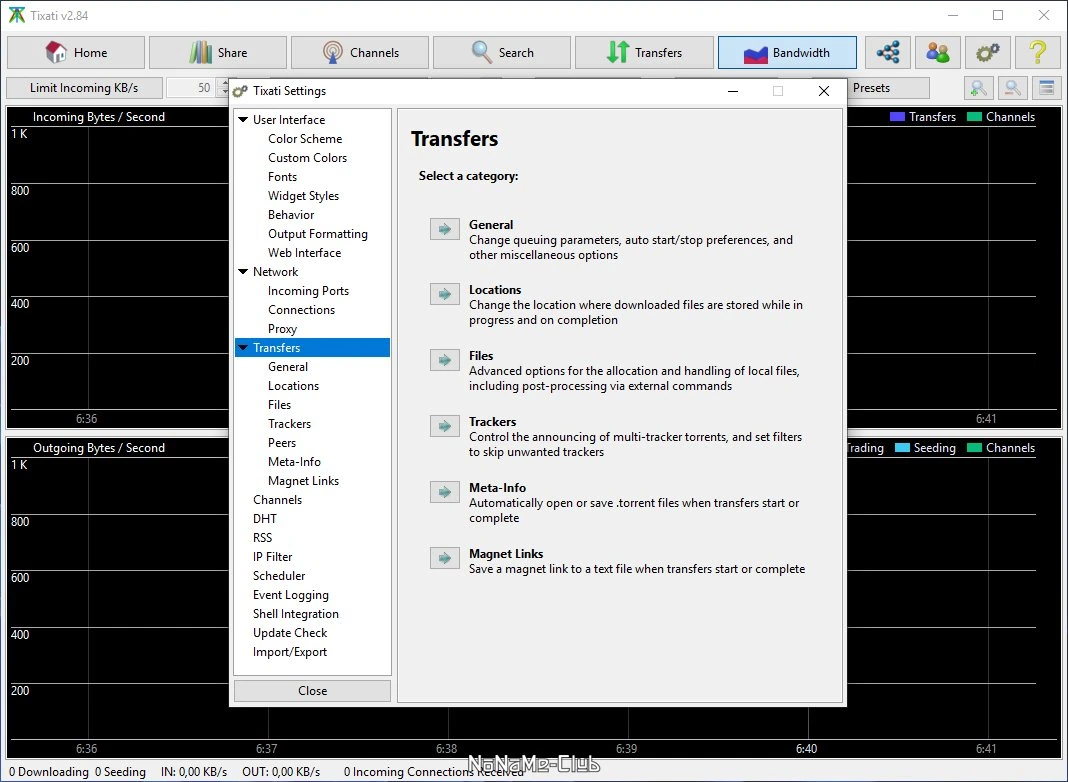Open Incoming Ports settings

coord(308,291)
